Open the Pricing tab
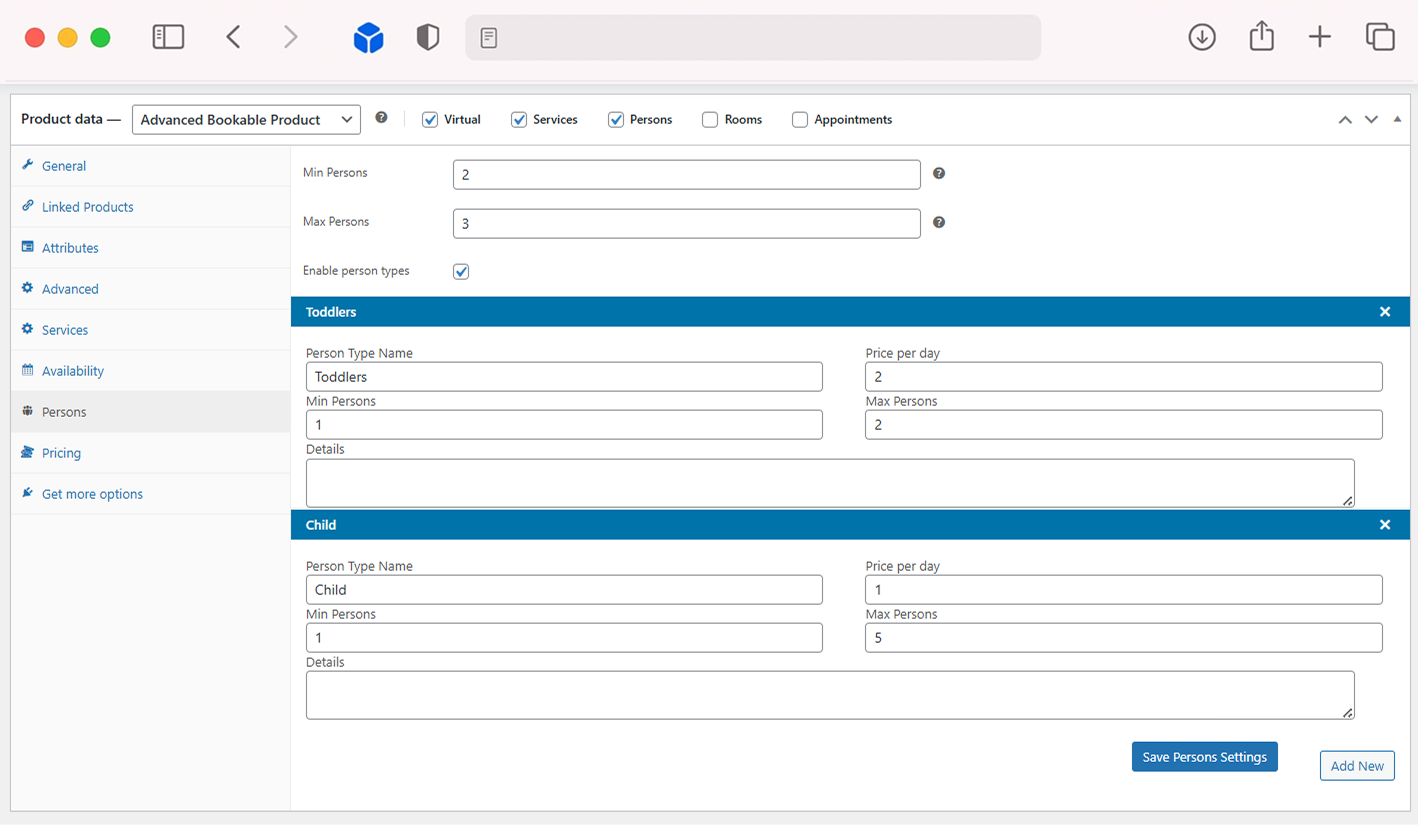 click(x=61, y=453)
